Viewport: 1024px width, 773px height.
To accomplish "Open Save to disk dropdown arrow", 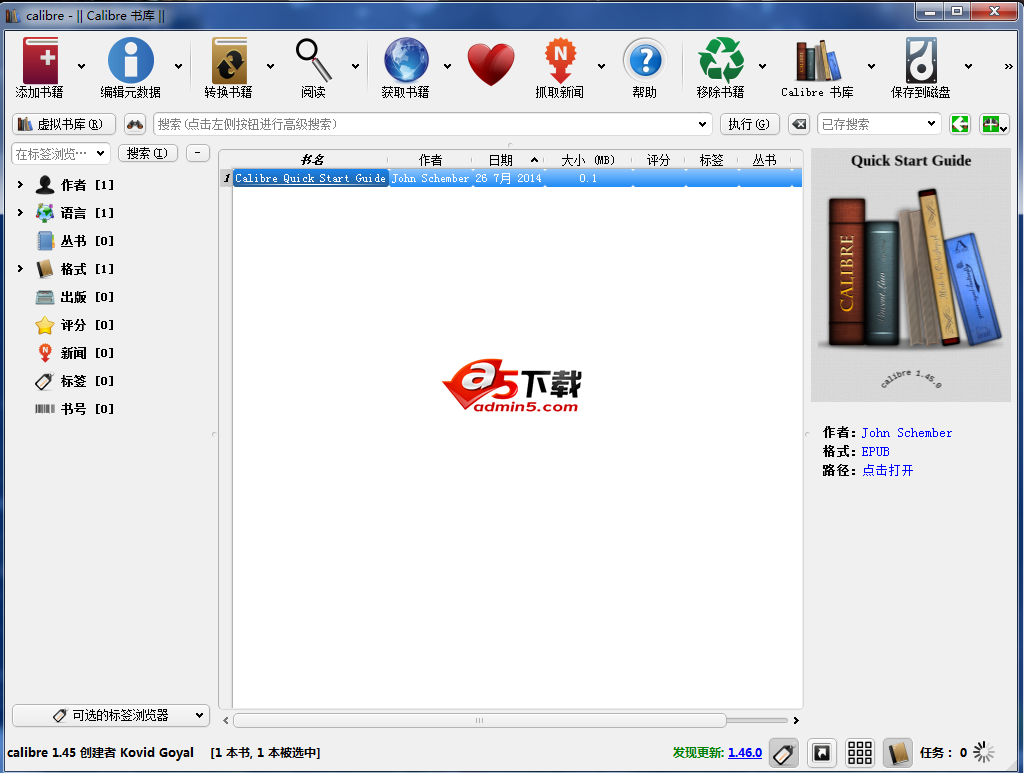I will coord(968,66).
